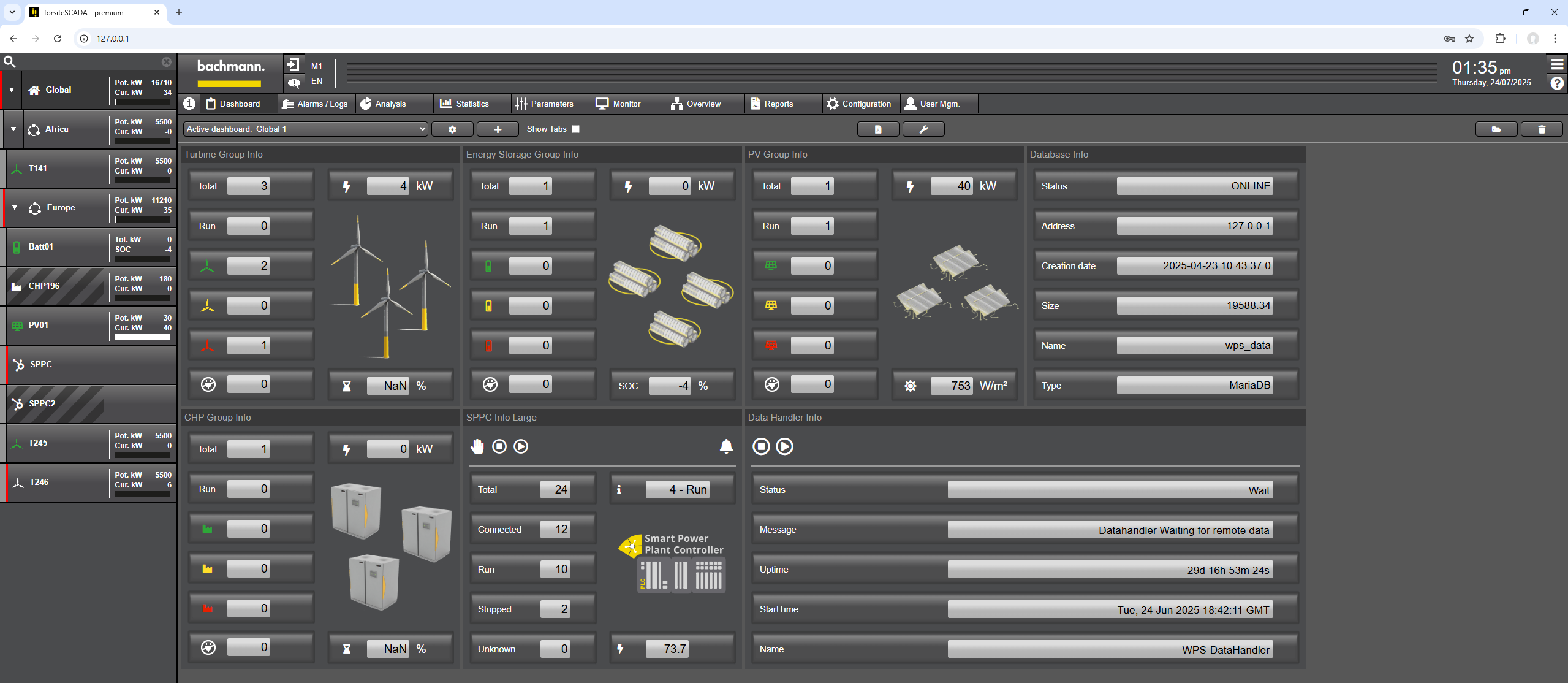This screenshot has height=683, width=1568.
Task: Stop the Data Handler with the stop button
Action: [761, 446]
